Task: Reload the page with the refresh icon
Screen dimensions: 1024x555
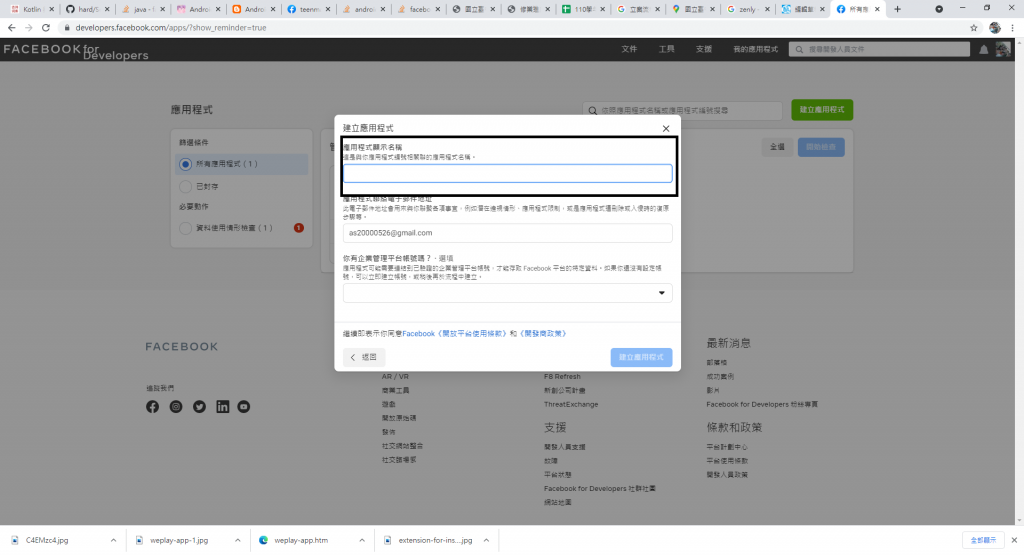Action: tap(46, 28)
